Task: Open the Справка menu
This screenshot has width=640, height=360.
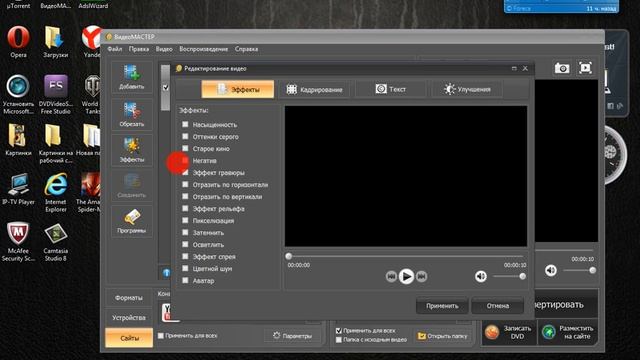Action: [246, 49]
